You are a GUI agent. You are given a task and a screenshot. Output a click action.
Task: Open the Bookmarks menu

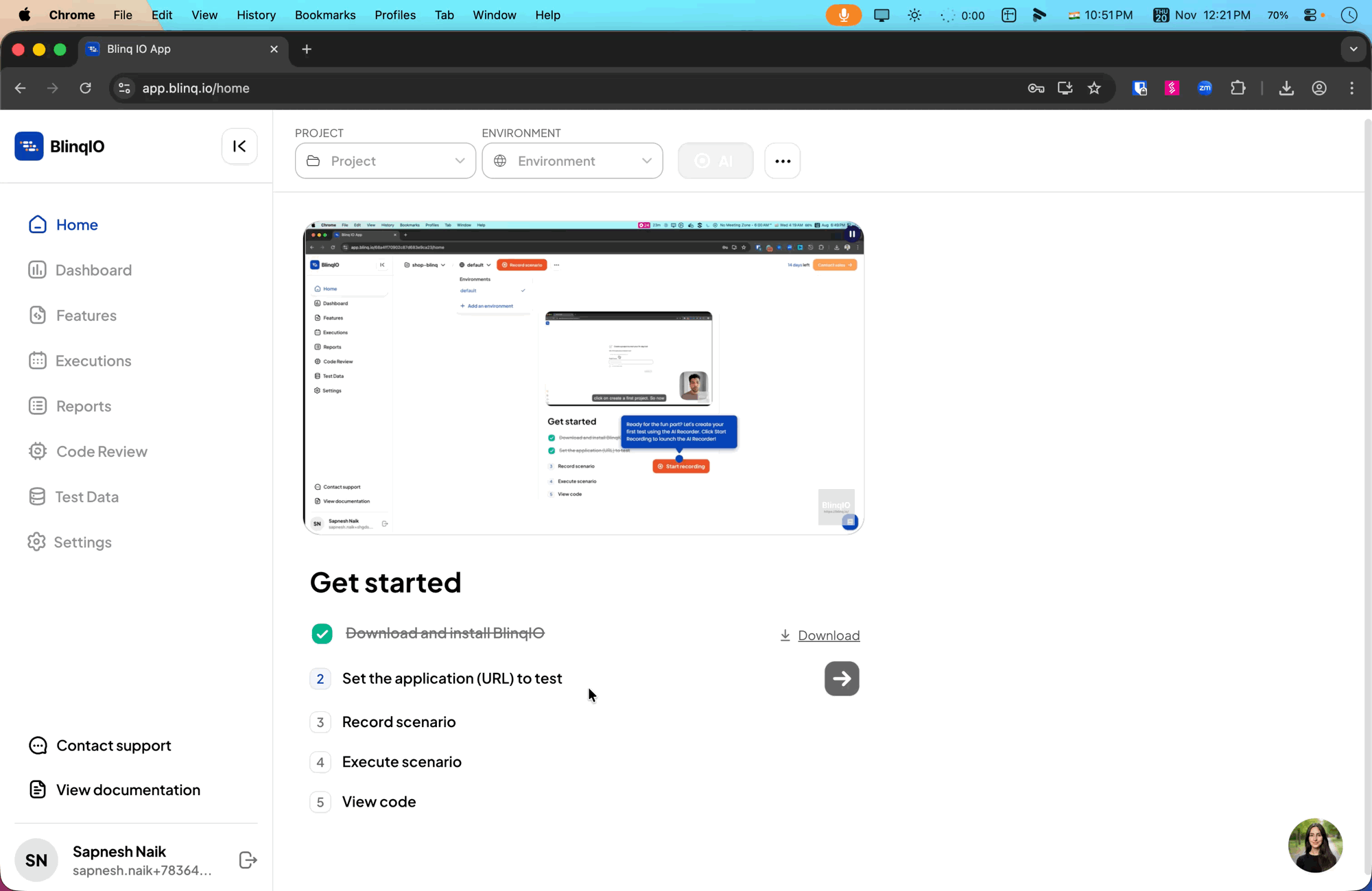(x=324, y=14)
